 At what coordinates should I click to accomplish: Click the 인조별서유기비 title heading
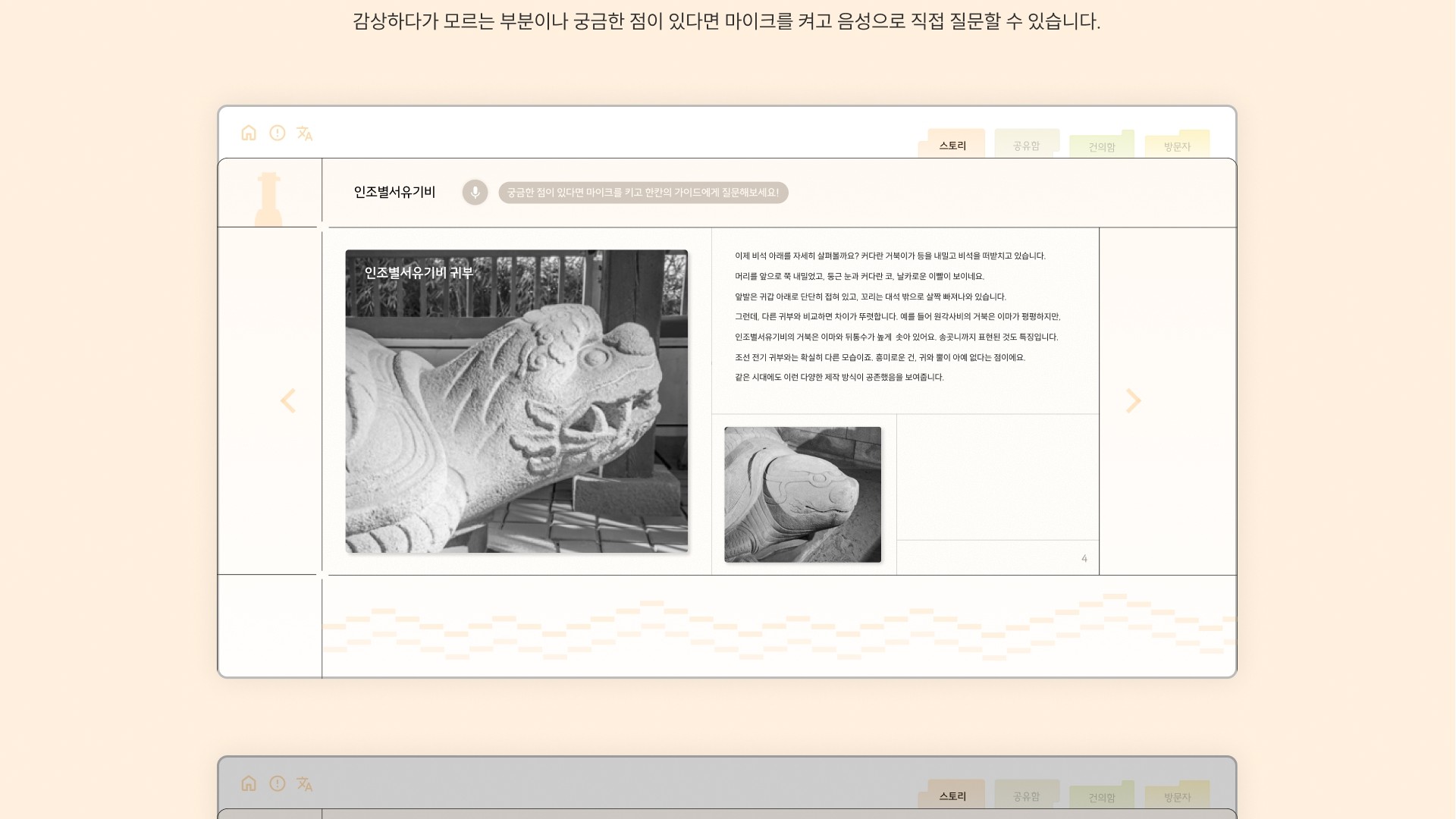tap(394, 193)
